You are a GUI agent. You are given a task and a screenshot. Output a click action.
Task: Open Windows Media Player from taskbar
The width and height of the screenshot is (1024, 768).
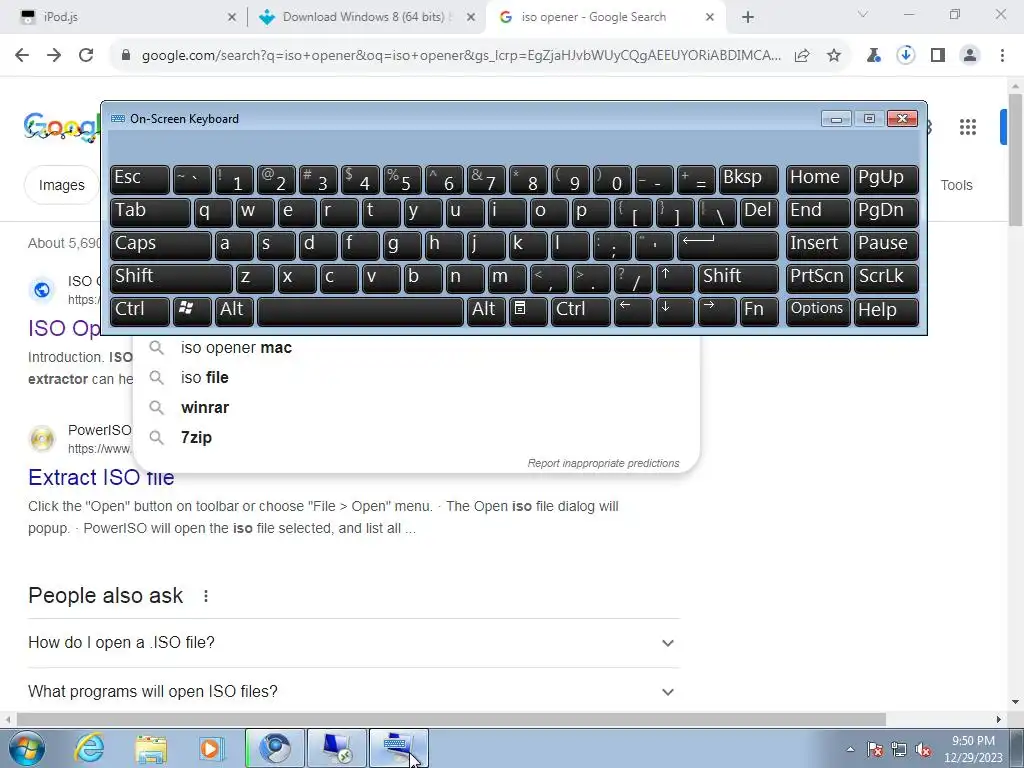tap(212, 748)
